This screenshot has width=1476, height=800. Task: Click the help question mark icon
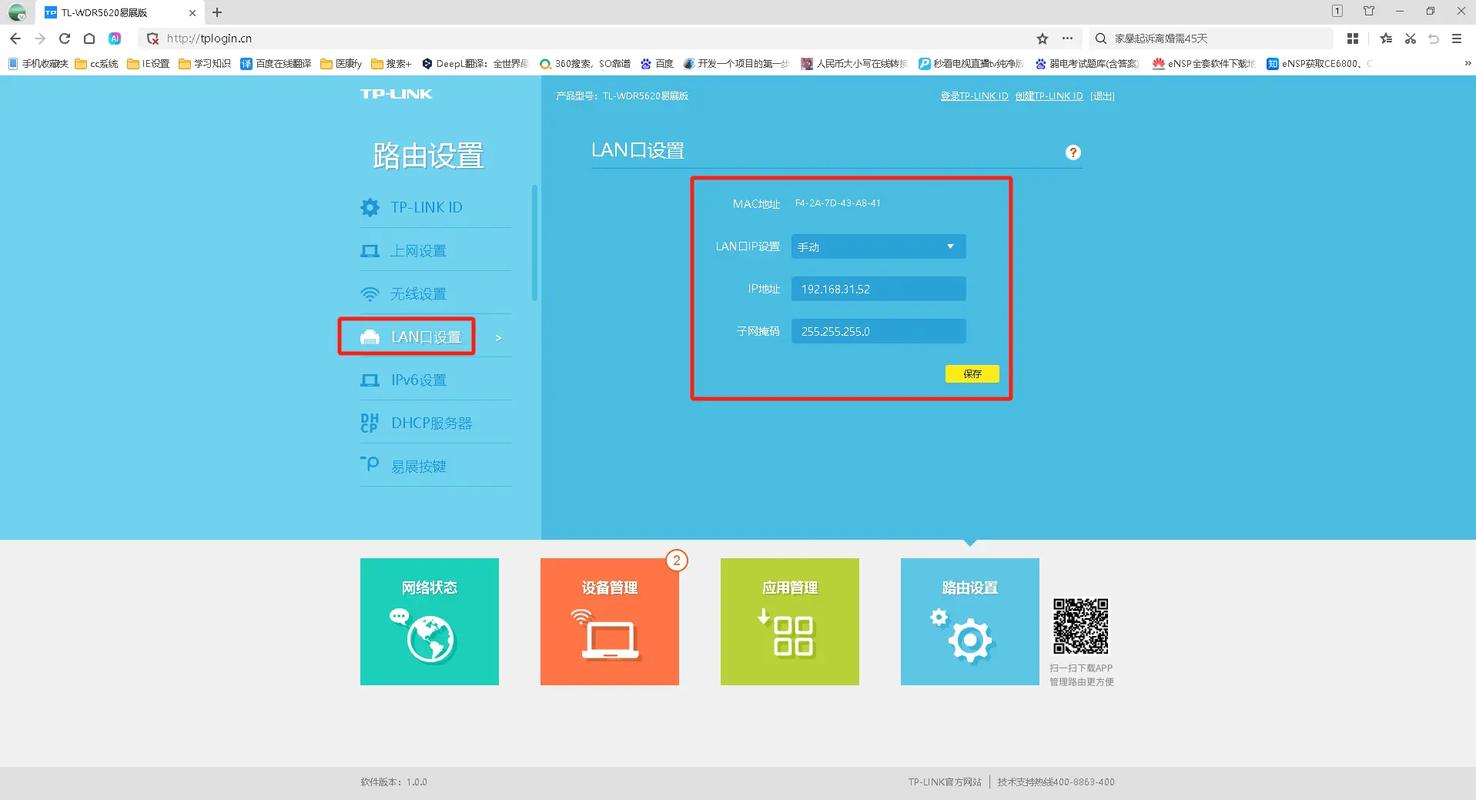1072,152
